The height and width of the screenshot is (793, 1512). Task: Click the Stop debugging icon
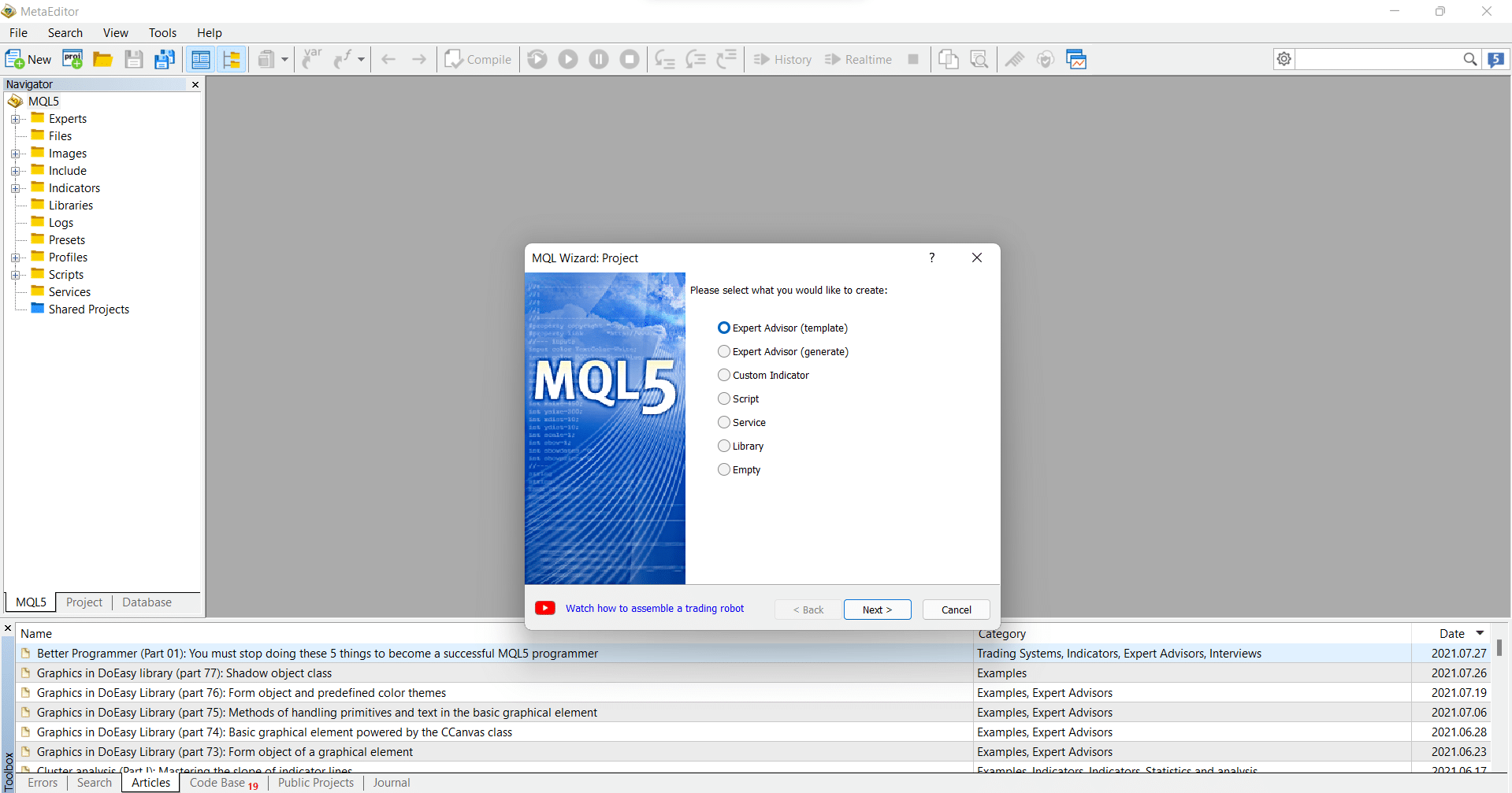(630, 59)
